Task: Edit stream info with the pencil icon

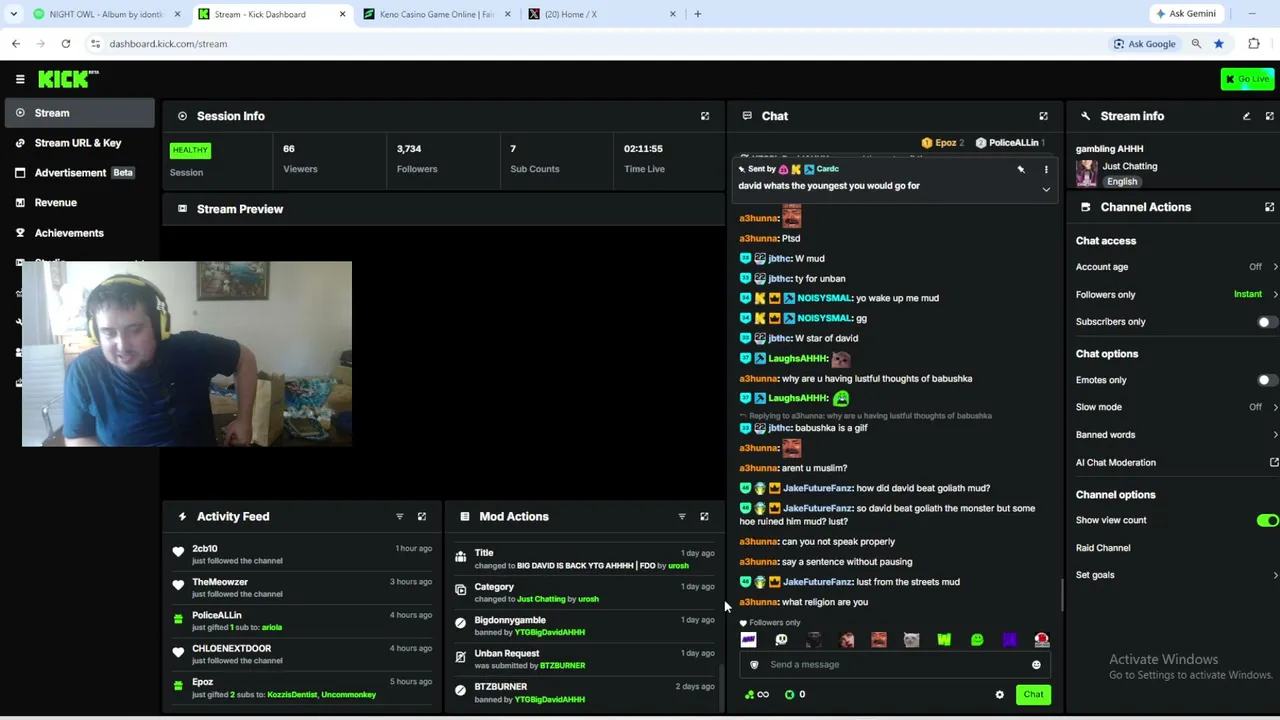Action: pyautogui.click(x=1246, y=116)
